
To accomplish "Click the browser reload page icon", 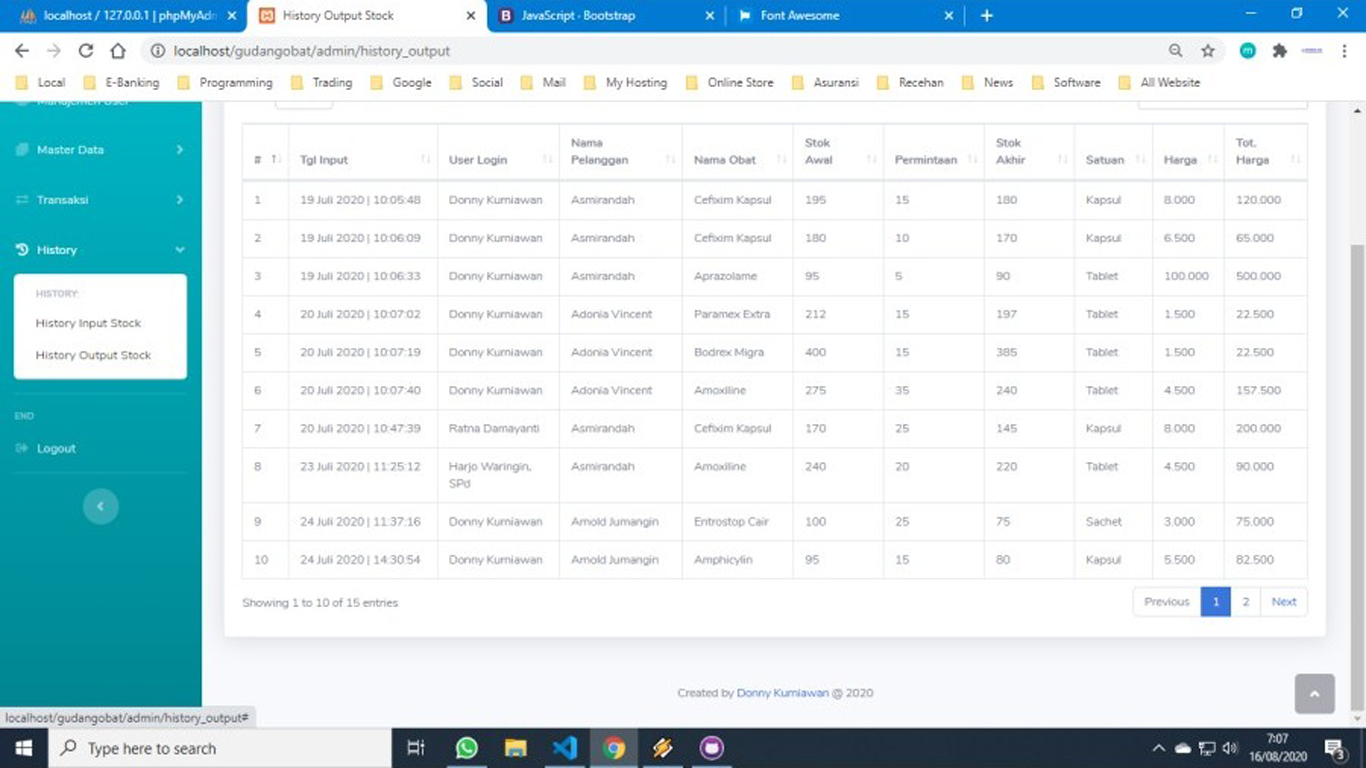I will click(86, 51).
